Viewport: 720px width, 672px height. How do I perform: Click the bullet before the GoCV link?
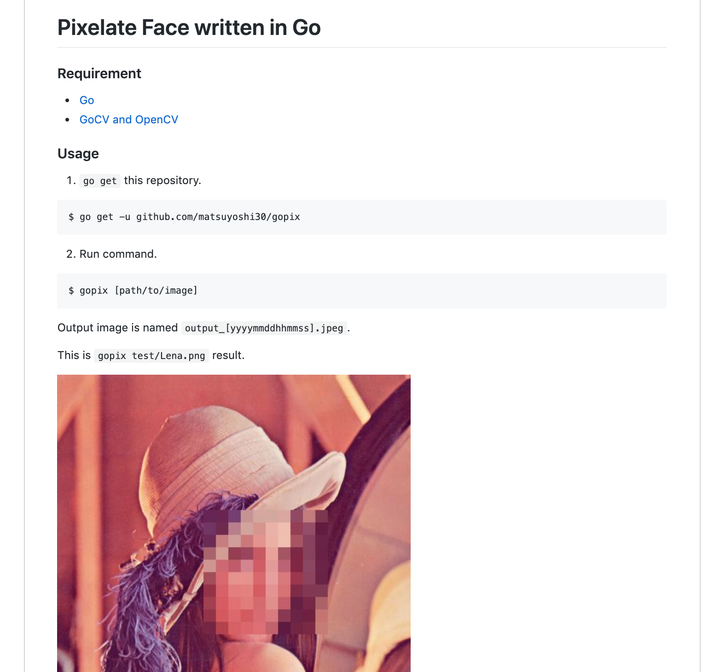click(67, 120)
